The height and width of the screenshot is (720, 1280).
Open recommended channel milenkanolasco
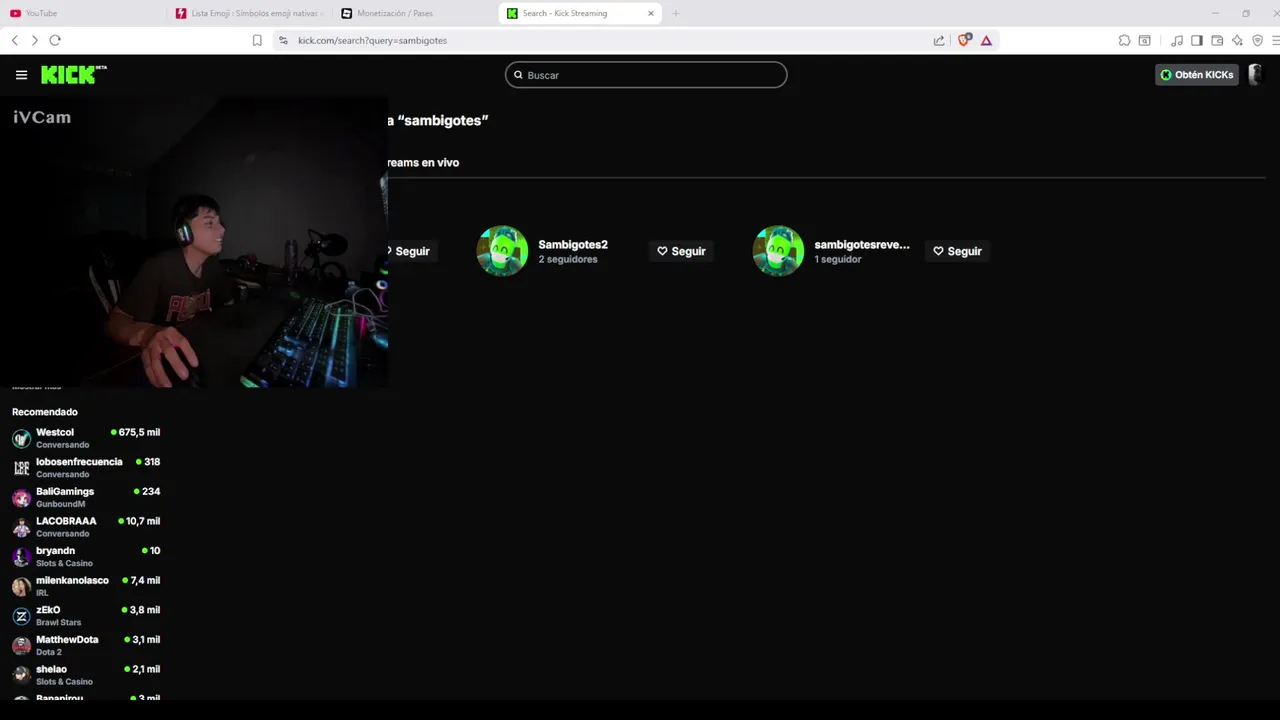[x=86, y=586]
